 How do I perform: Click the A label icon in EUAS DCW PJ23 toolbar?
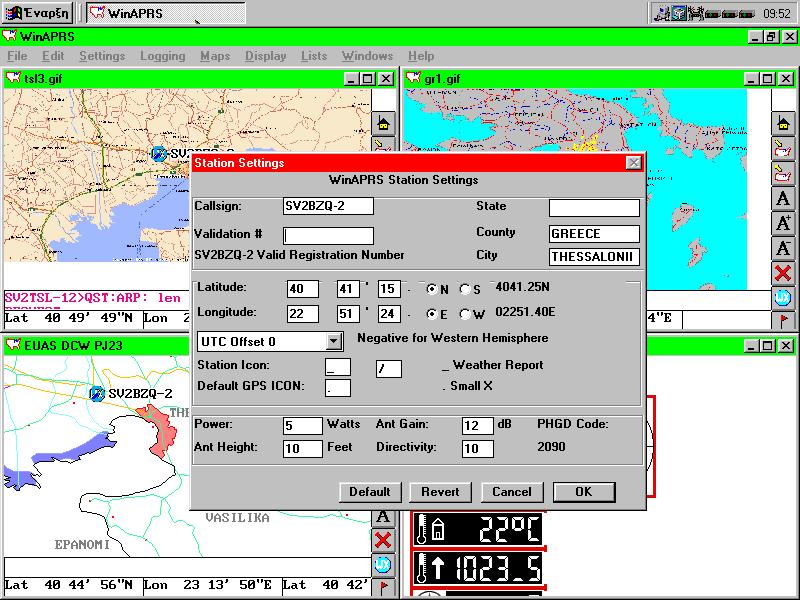tap(383, 517)
